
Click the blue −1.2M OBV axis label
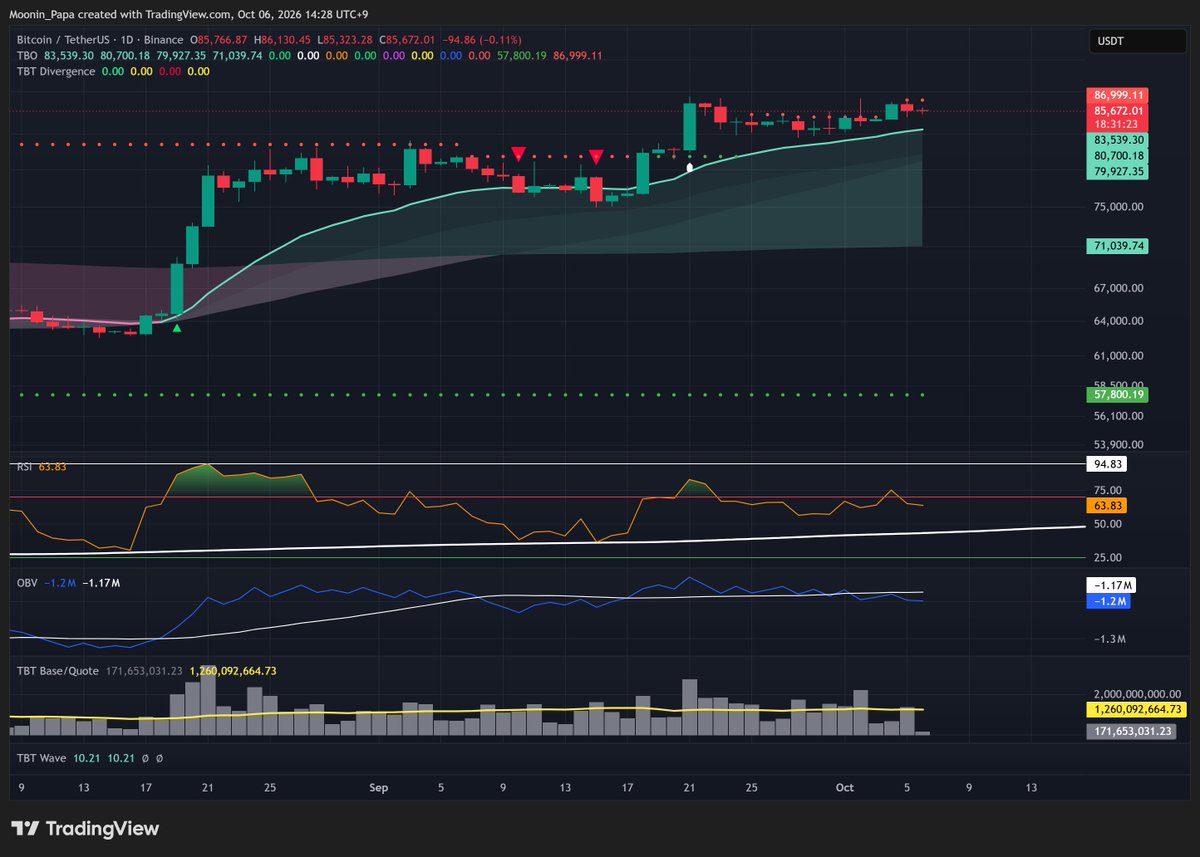[x=1109, y=601]
